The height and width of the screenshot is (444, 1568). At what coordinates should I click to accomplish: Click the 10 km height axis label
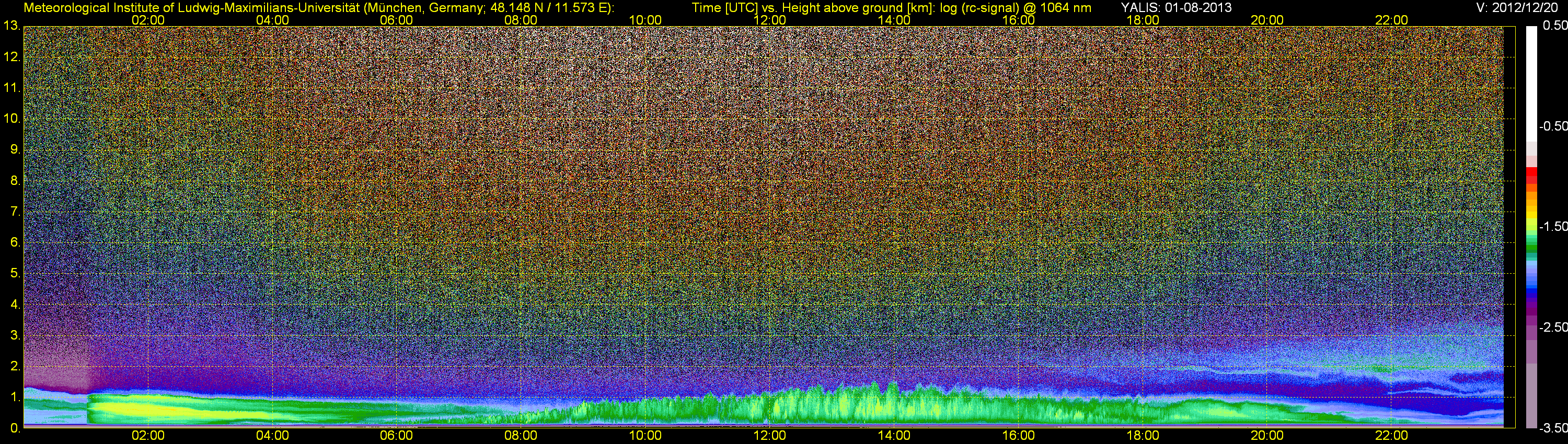point(11,119)
